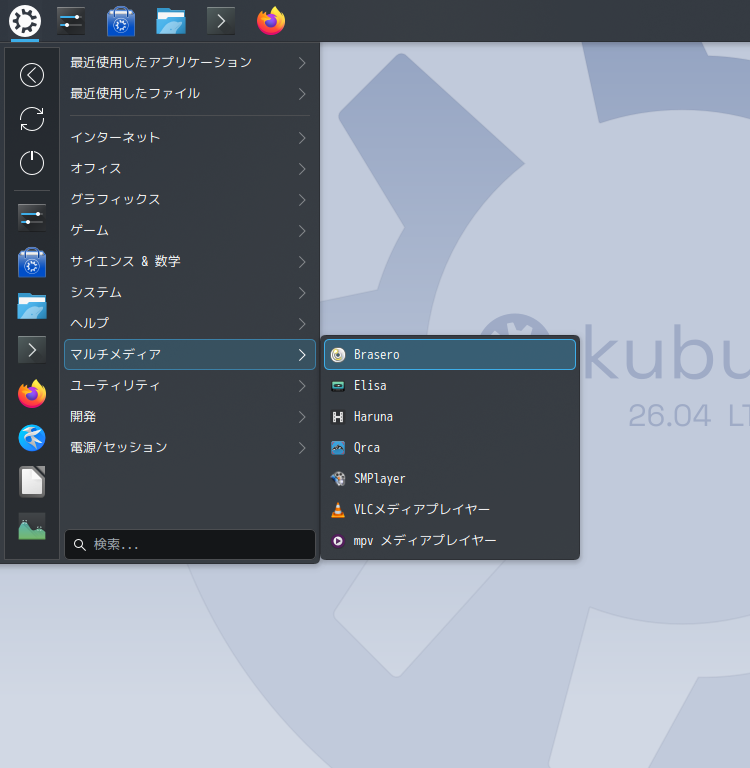
Task: Click the オフィス category text
Action: point(96,168)
